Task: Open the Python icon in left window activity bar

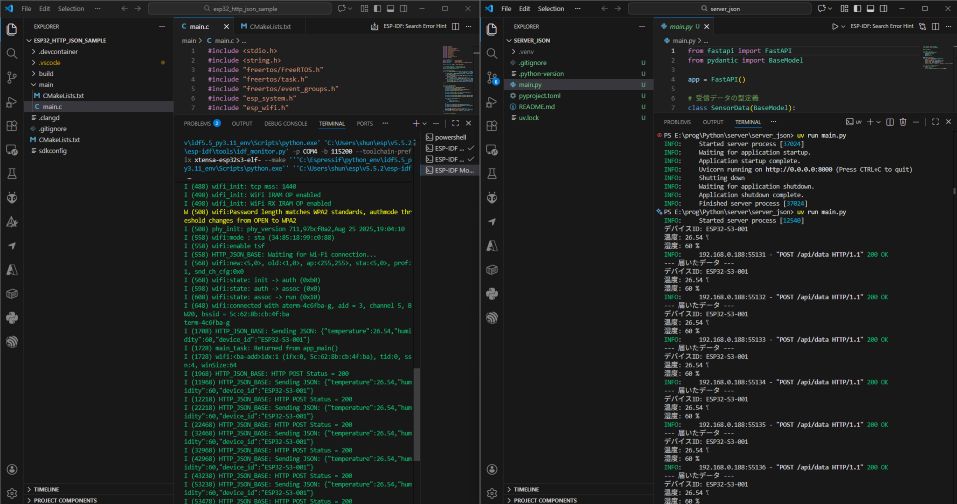Action: coord(12,318)
